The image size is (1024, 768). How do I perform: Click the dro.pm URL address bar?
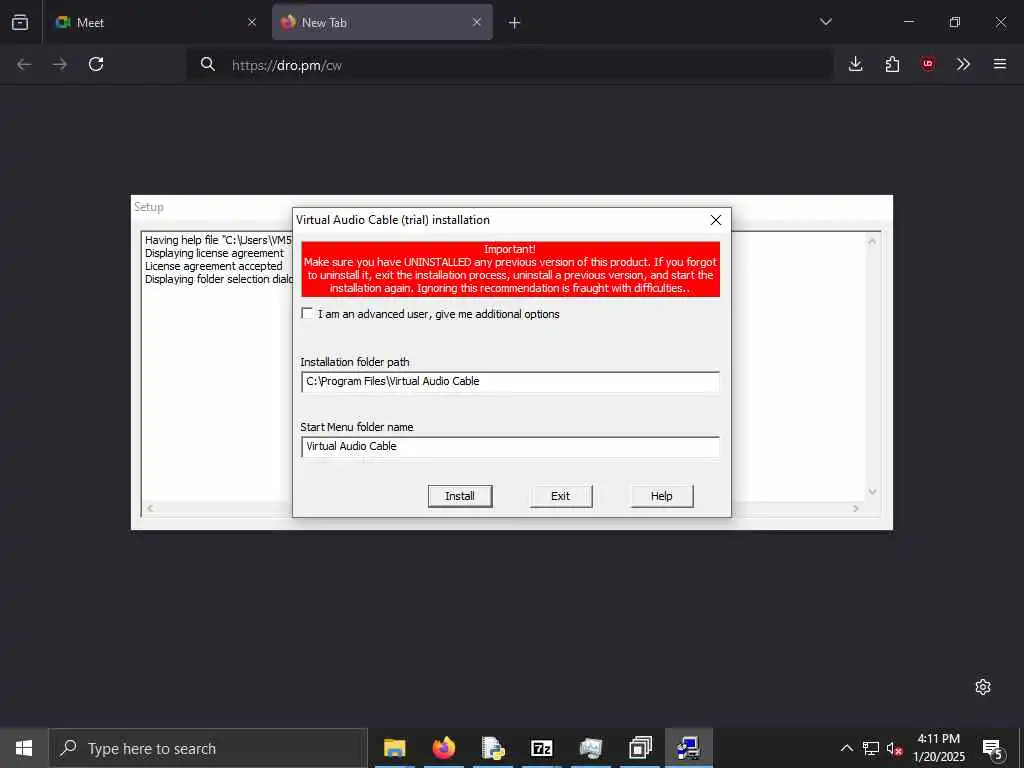509,65
